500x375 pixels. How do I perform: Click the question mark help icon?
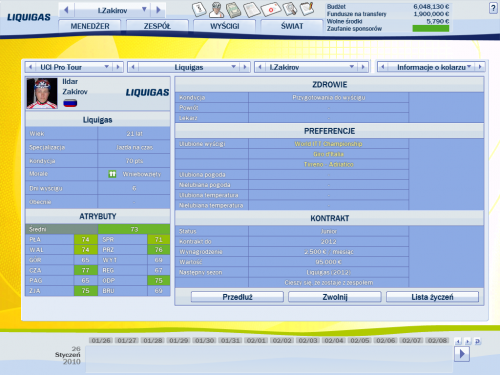pyautogui.click(x=493, y=8)
